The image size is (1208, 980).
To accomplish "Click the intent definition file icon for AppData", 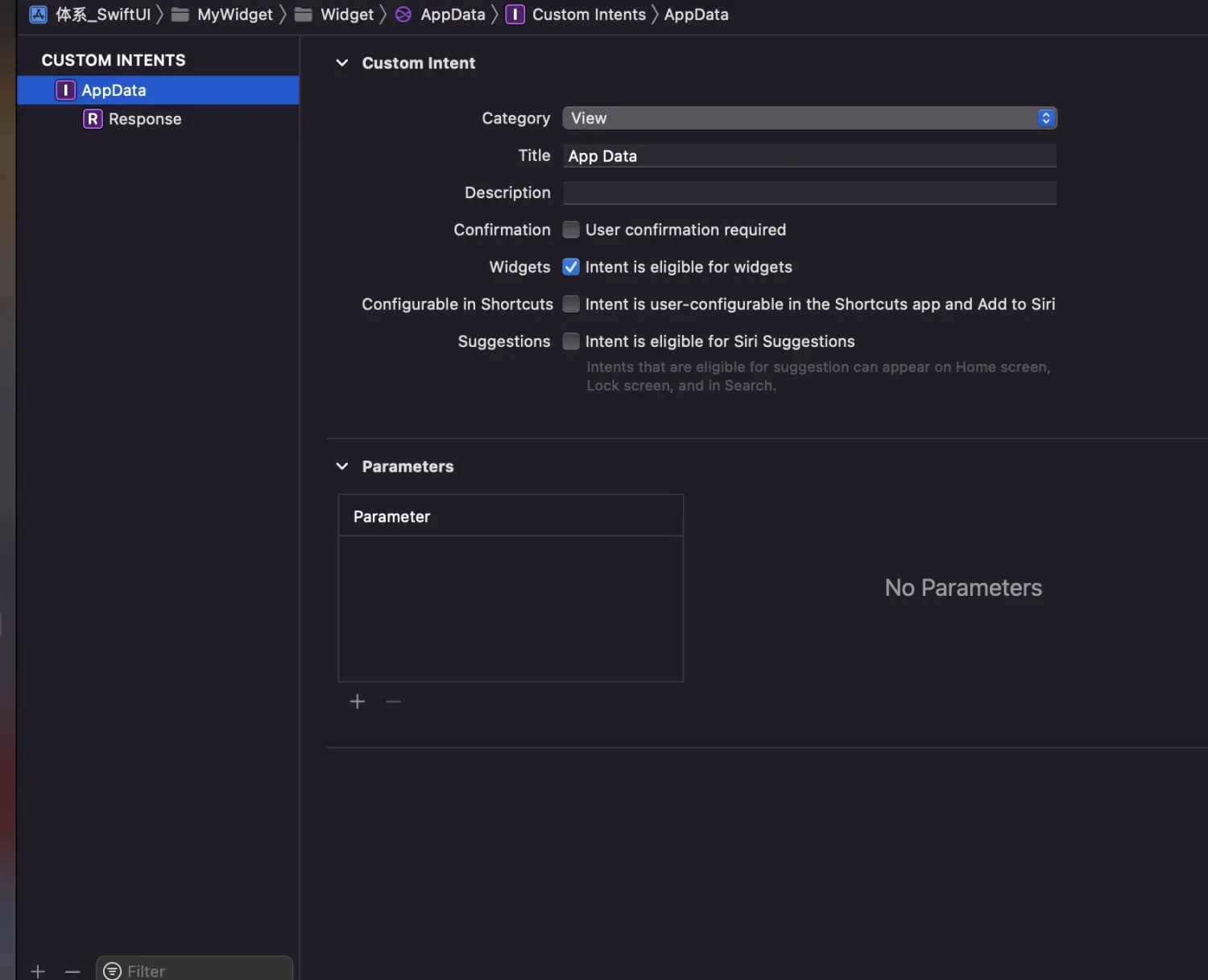I will (x=403, y=14).
